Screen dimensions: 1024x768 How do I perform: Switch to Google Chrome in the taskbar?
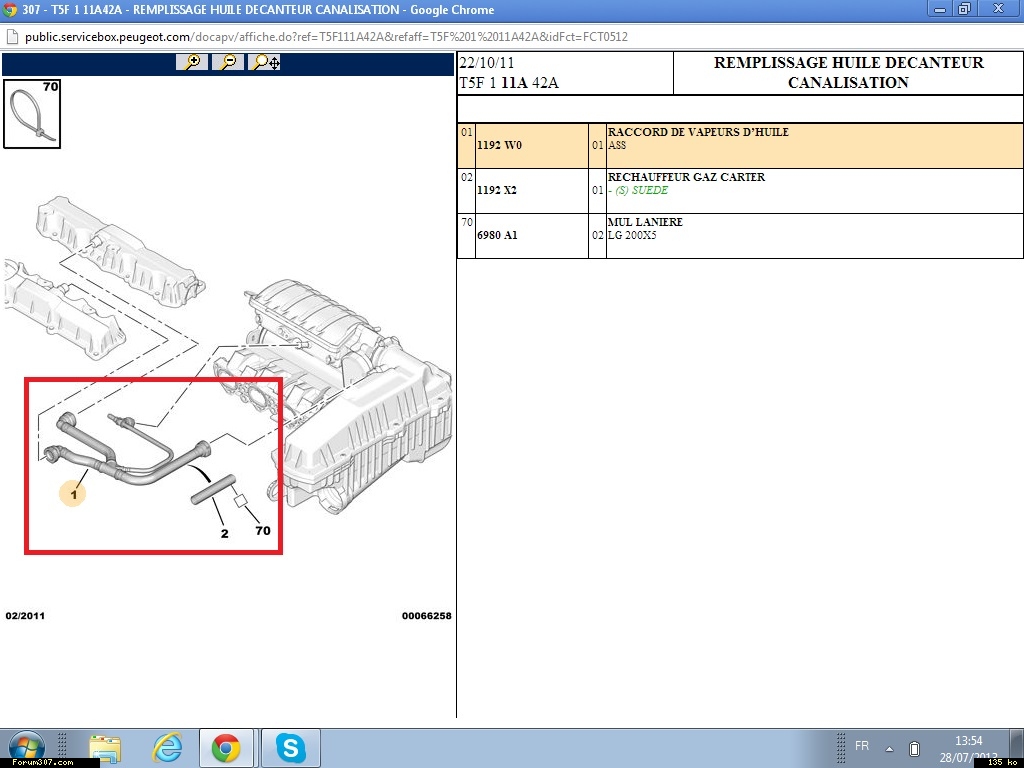point(226,748)
